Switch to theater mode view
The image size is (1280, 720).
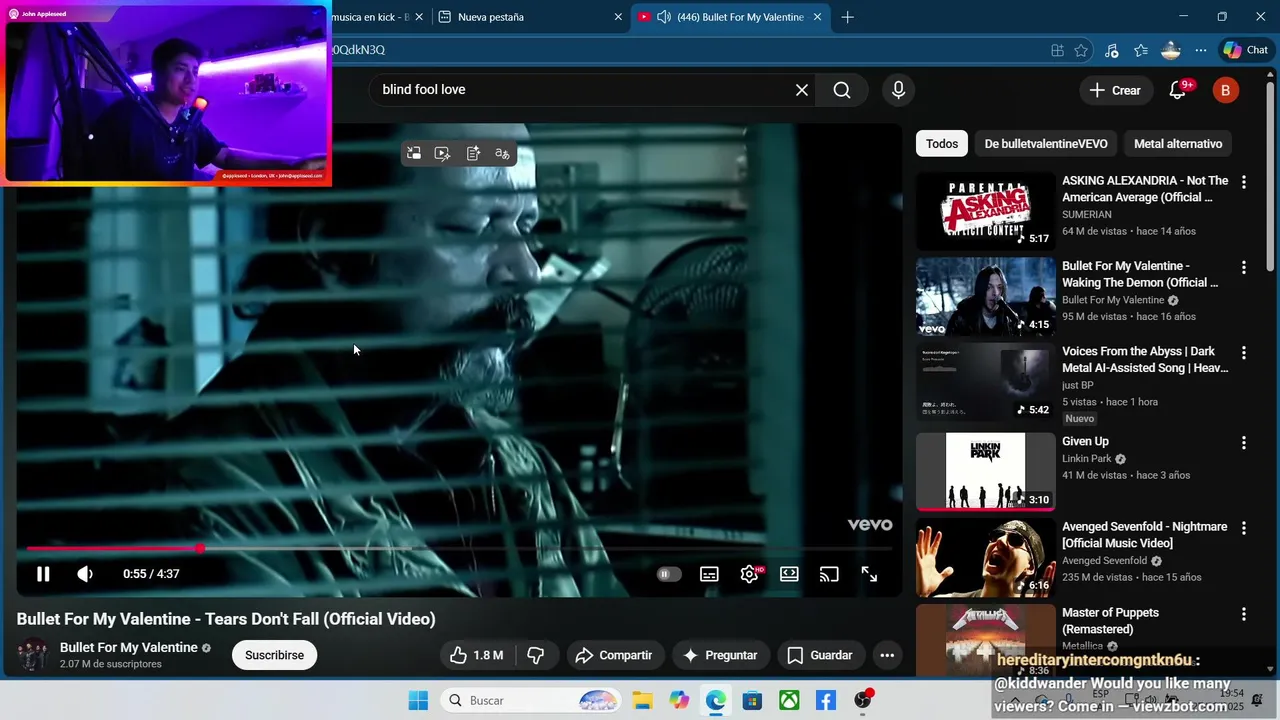pos(789,574)
